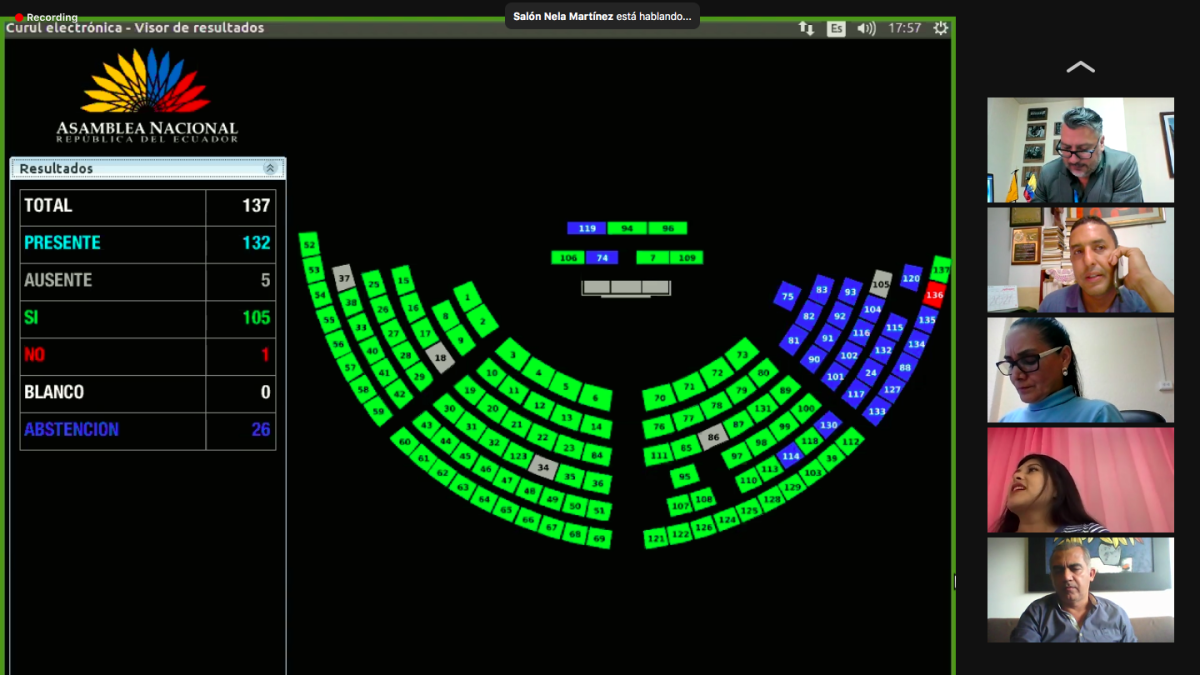This screenshot has height=675, width=1200.
Task: Click the Salón Nela Martínez speaking banner
Action: pos(602,16)
